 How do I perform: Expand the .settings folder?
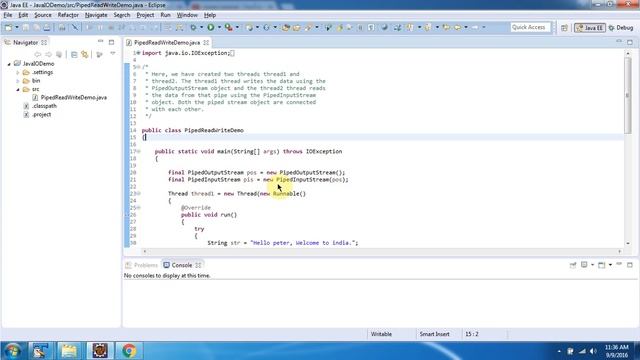[18, 73]
